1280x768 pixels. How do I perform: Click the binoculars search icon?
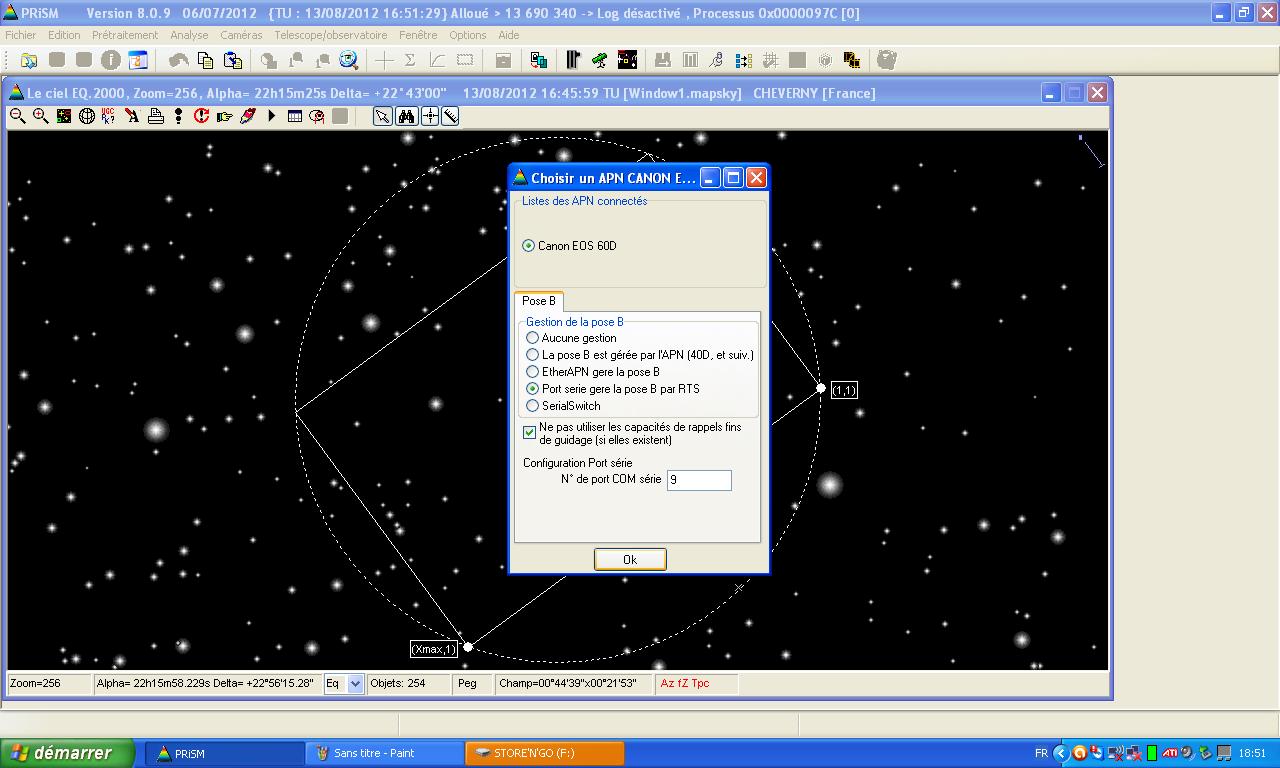coord(406,116)
